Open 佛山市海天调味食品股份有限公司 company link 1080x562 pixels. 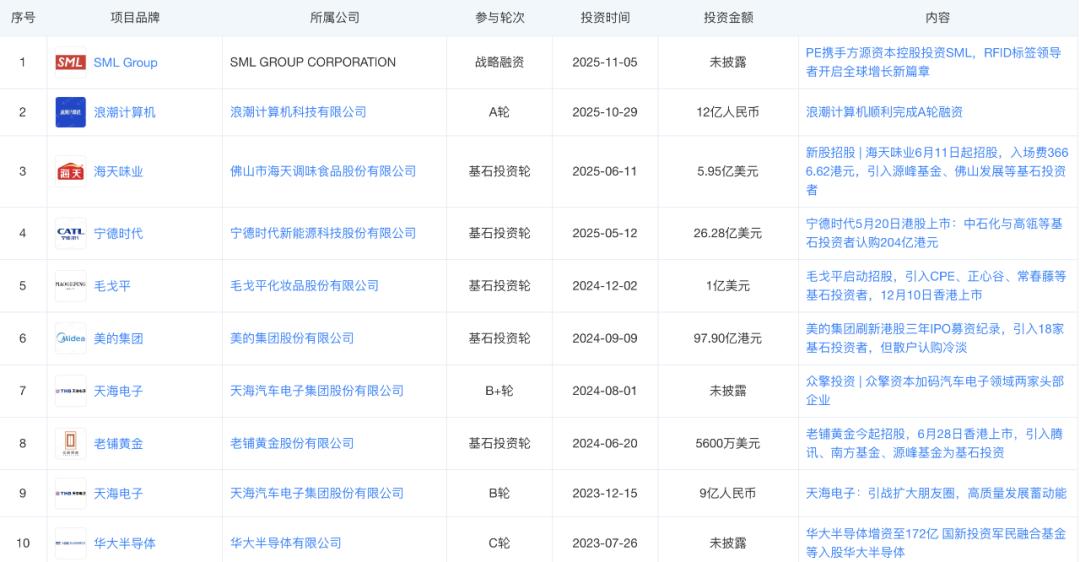pyautogui.click(x=323, y=172)
